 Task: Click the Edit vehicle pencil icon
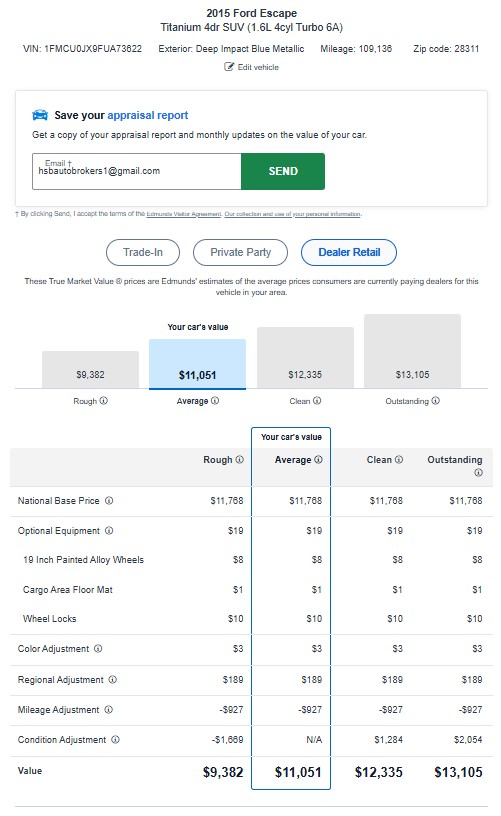pyautogui.click(x=229, y=67)
